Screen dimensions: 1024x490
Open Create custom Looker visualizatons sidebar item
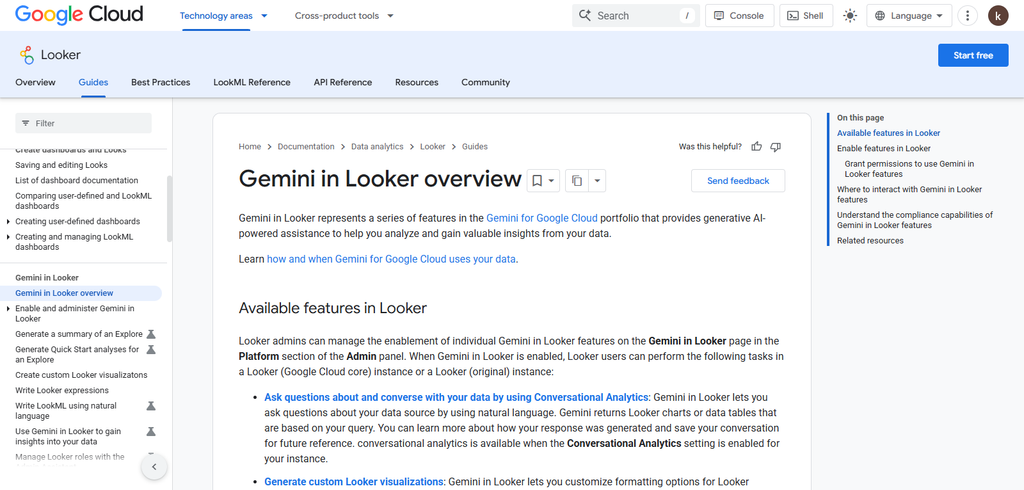point(81,375)
